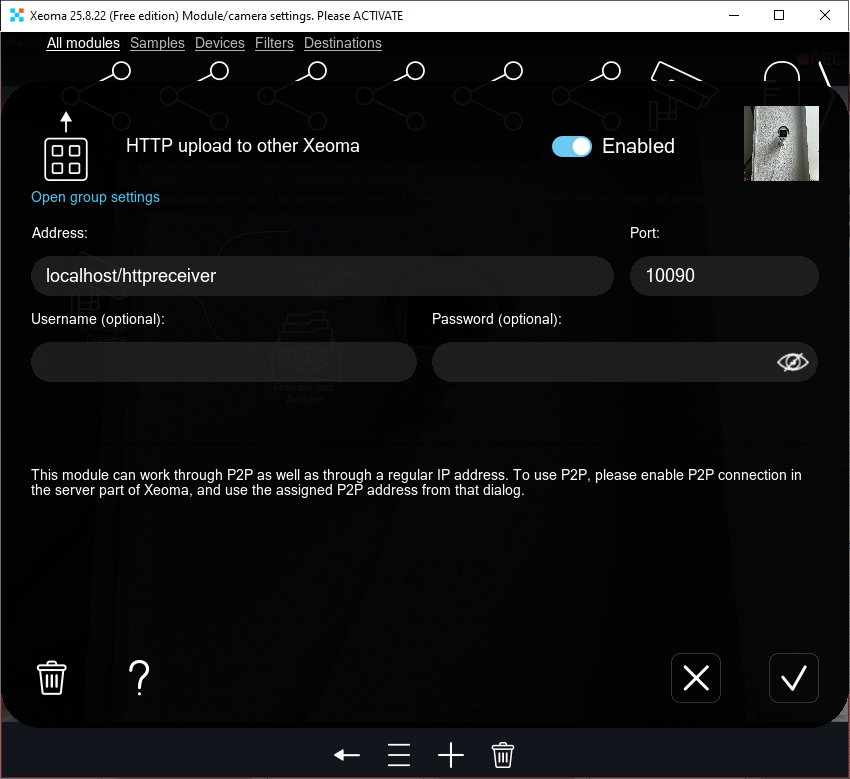Click the camera preview thumbnail

[x=781, y=143]
